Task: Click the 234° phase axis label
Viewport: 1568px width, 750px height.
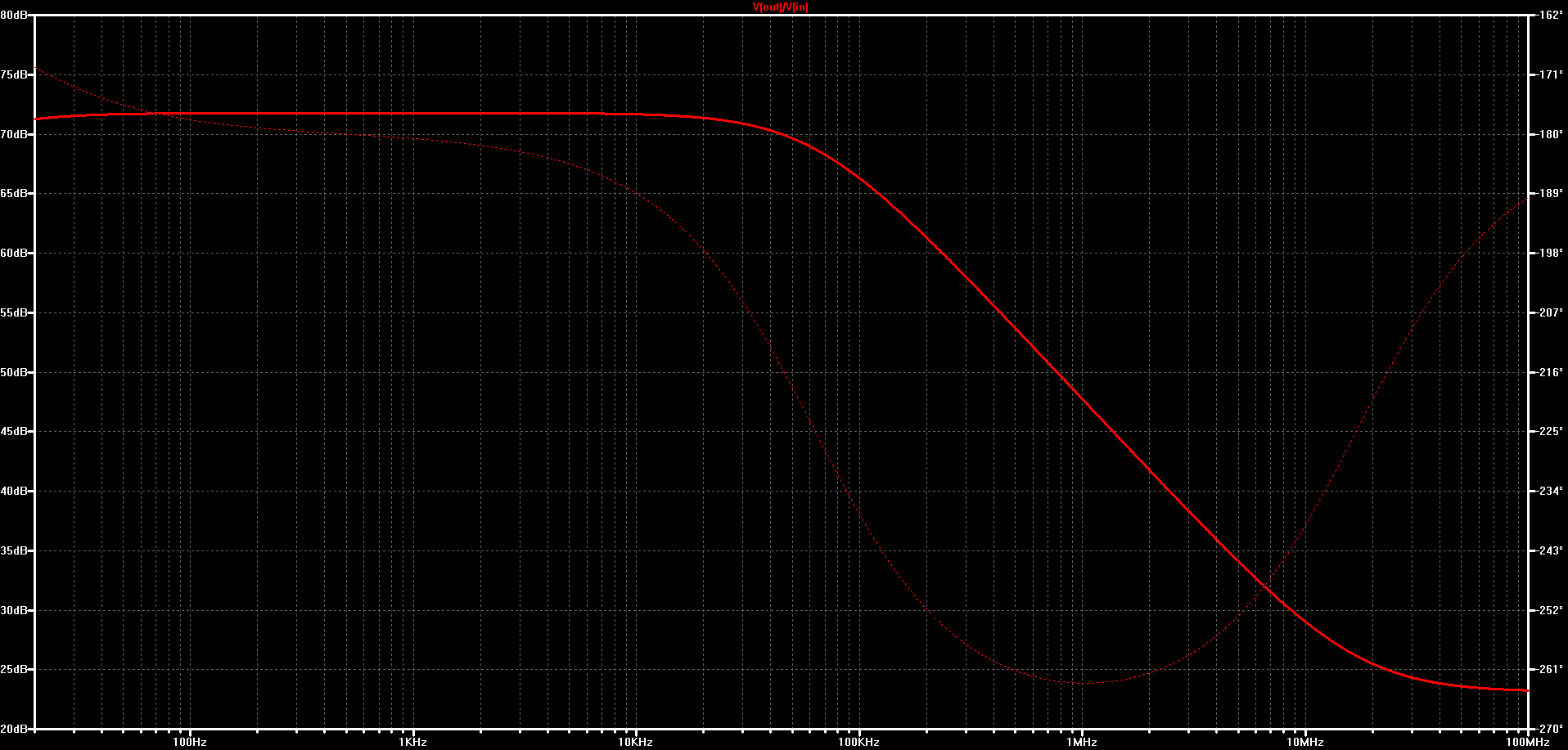Action: click(1551, 491)
